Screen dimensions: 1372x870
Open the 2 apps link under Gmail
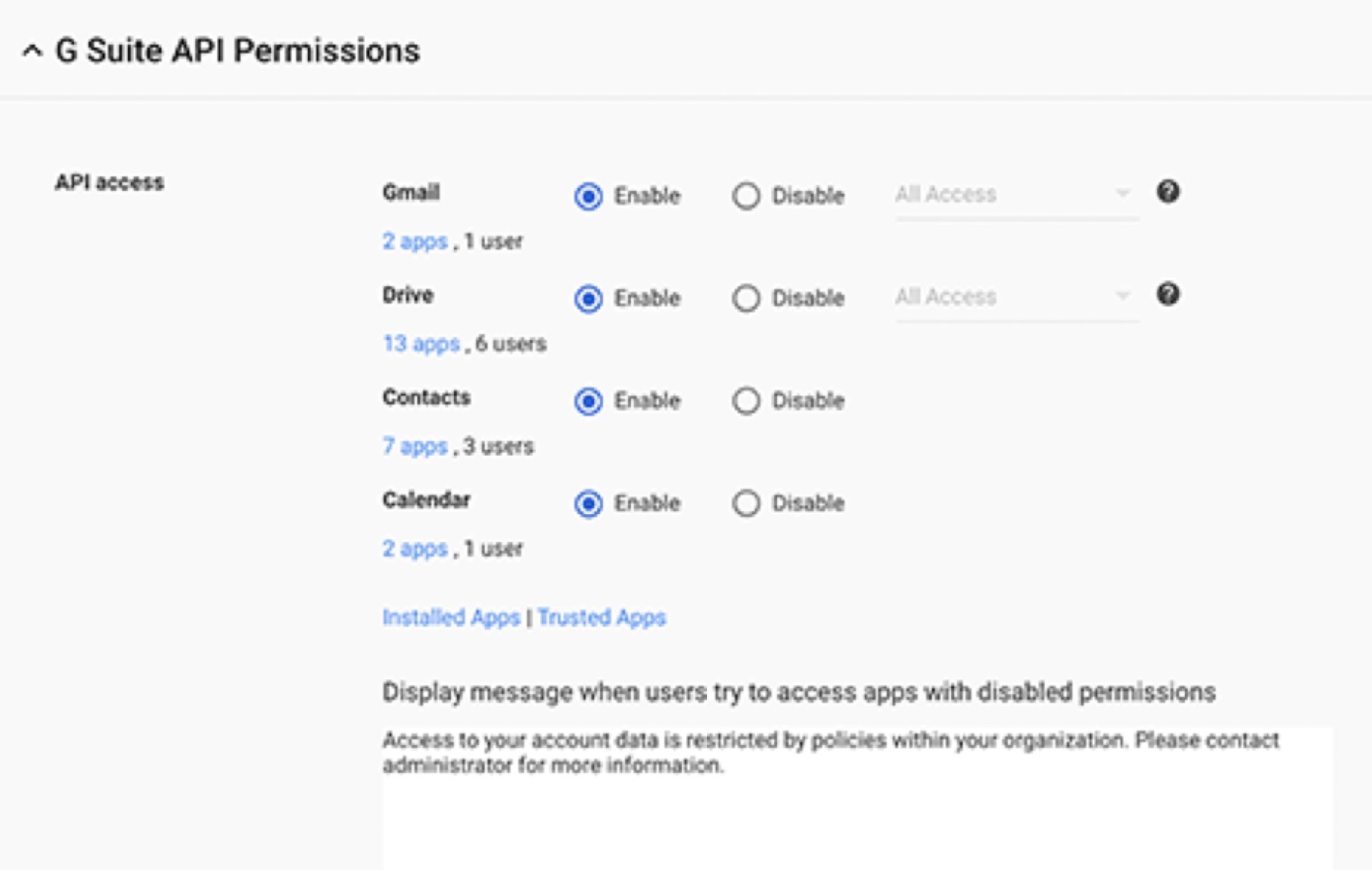(415, 241)
